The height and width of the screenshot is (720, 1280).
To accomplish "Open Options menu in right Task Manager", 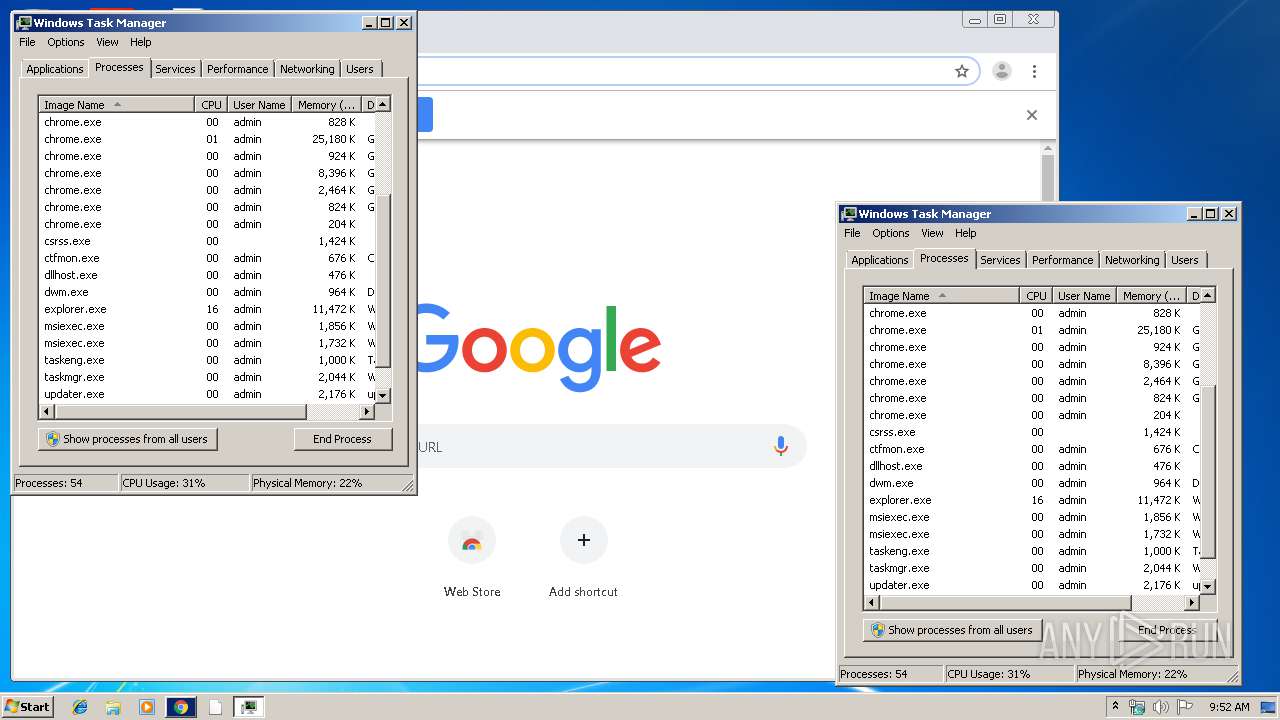I will pyautogui.click(x=891, y=233).
